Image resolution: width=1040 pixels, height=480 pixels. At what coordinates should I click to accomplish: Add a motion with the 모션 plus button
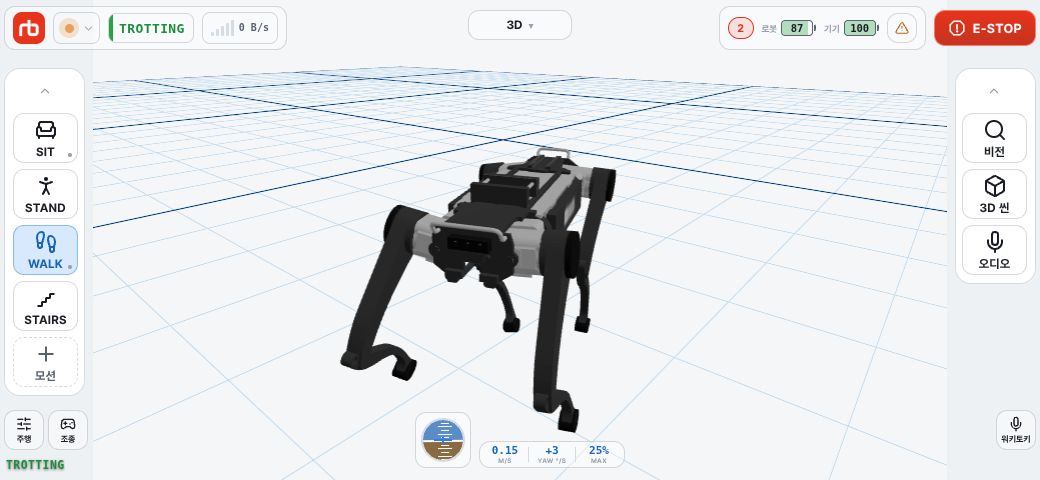[x=45, y=363]
